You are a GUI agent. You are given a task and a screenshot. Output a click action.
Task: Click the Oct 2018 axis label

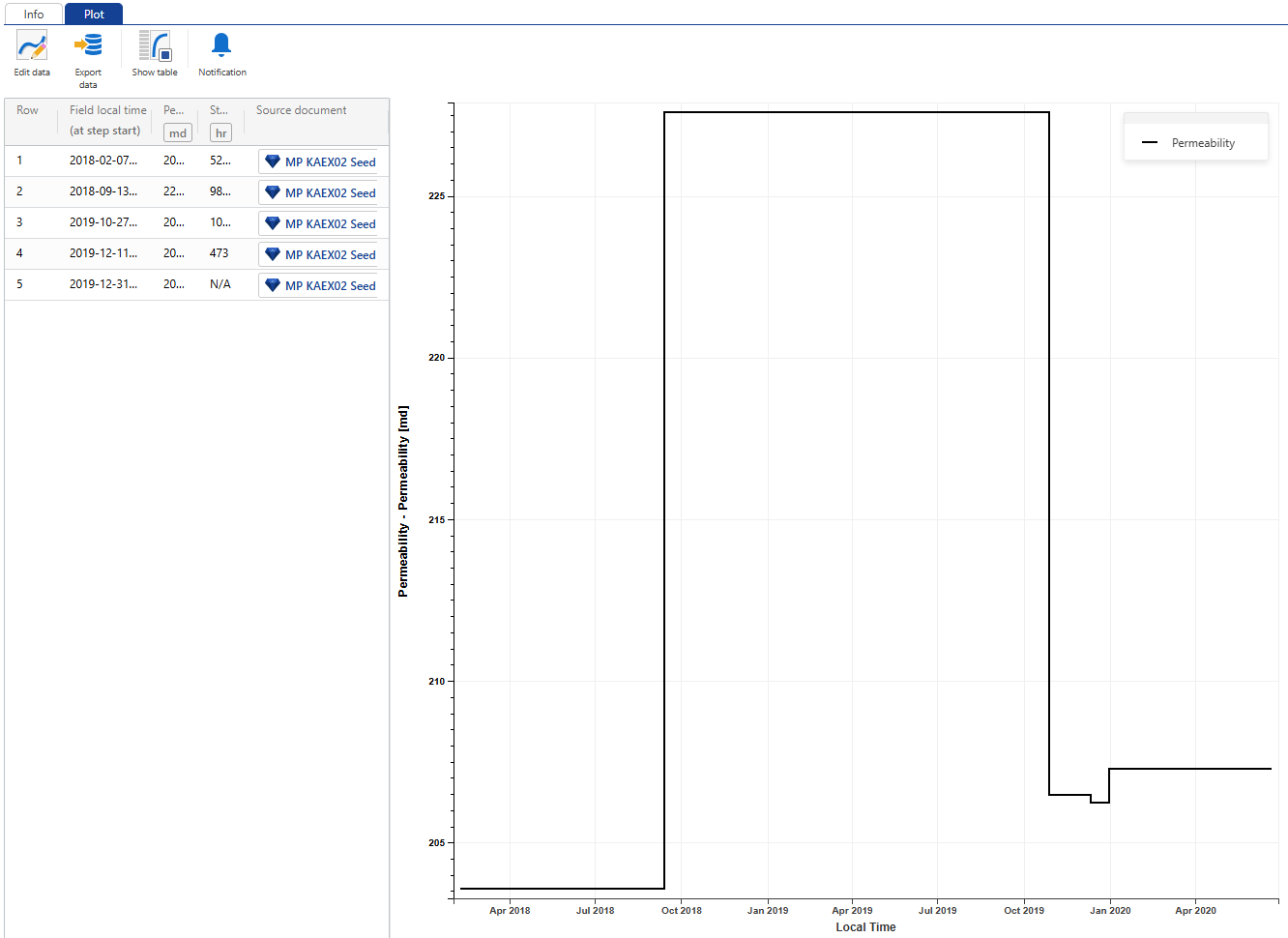click(682, 911)
